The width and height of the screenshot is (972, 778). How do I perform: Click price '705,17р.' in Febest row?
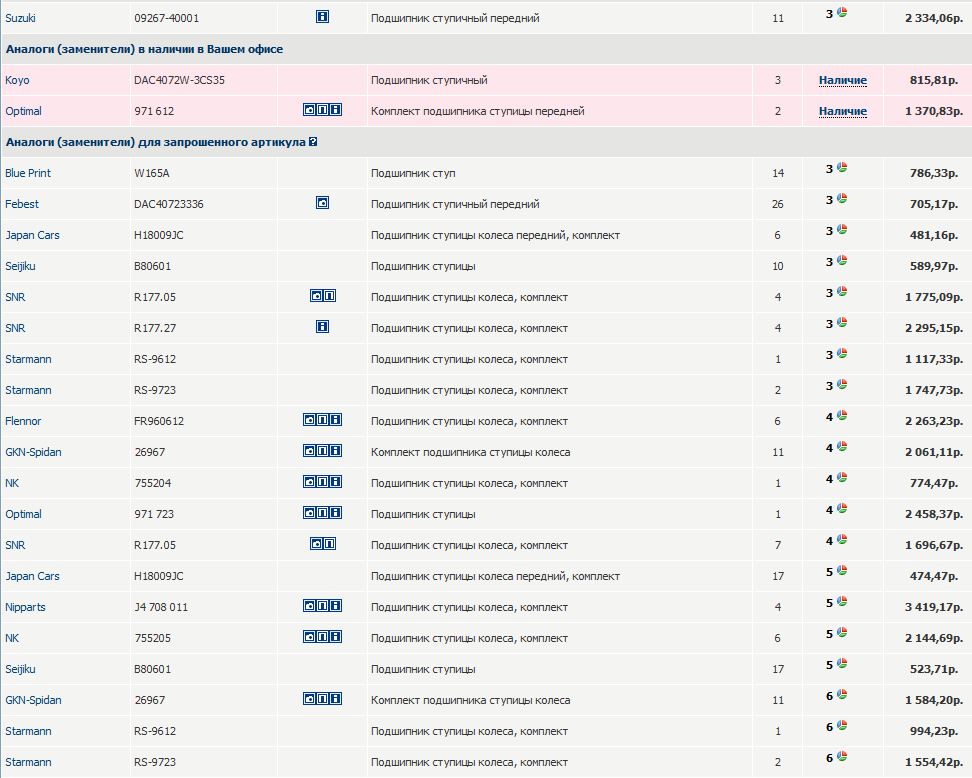pyautogui.click(x=934, y=204)
